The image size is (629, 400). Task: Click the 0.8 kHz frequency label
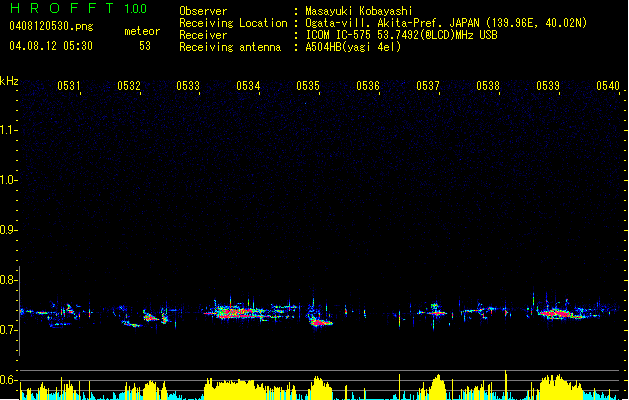pos(8,280)
